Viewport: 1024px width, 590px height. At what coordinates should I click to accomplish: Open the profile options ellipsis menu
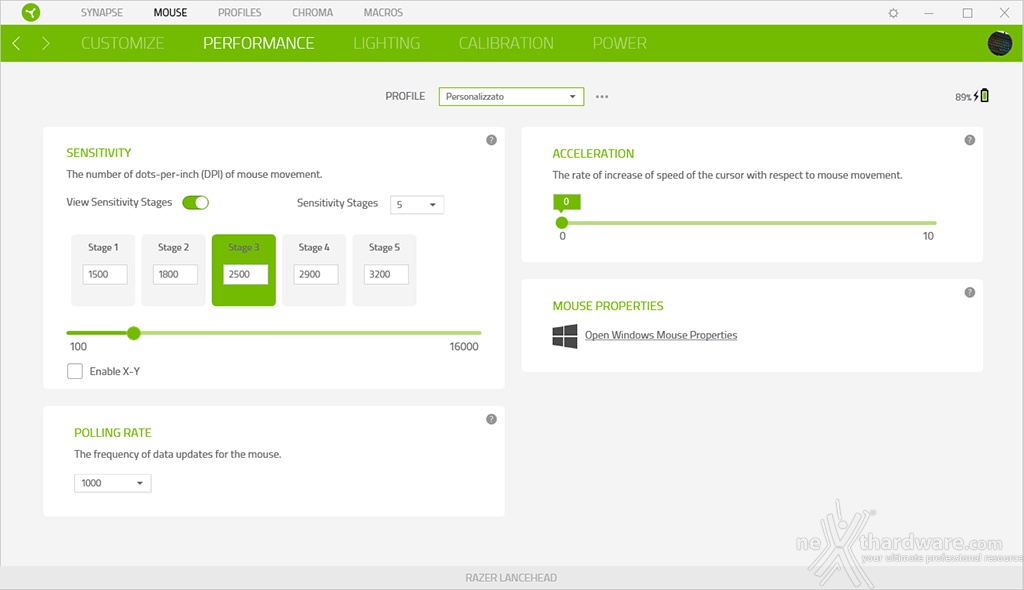click(601, 97)
